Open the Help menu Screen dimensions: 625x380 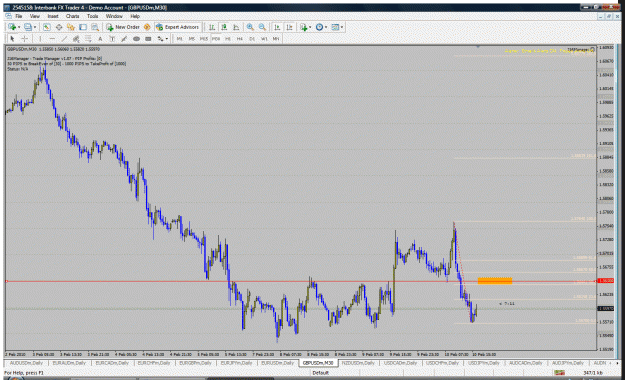(x=135, y=16)
